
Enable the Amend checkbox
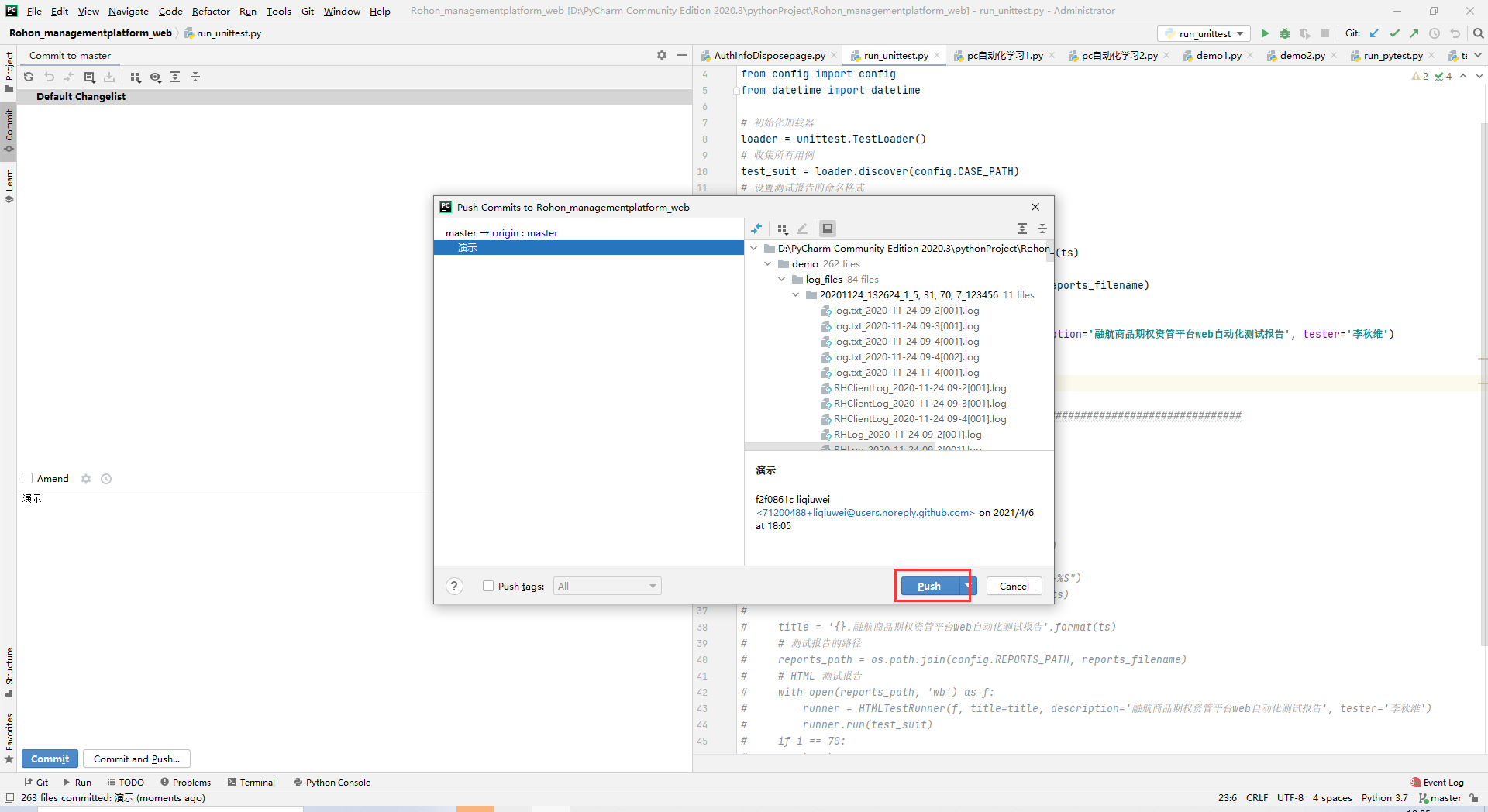coord(27,479)
